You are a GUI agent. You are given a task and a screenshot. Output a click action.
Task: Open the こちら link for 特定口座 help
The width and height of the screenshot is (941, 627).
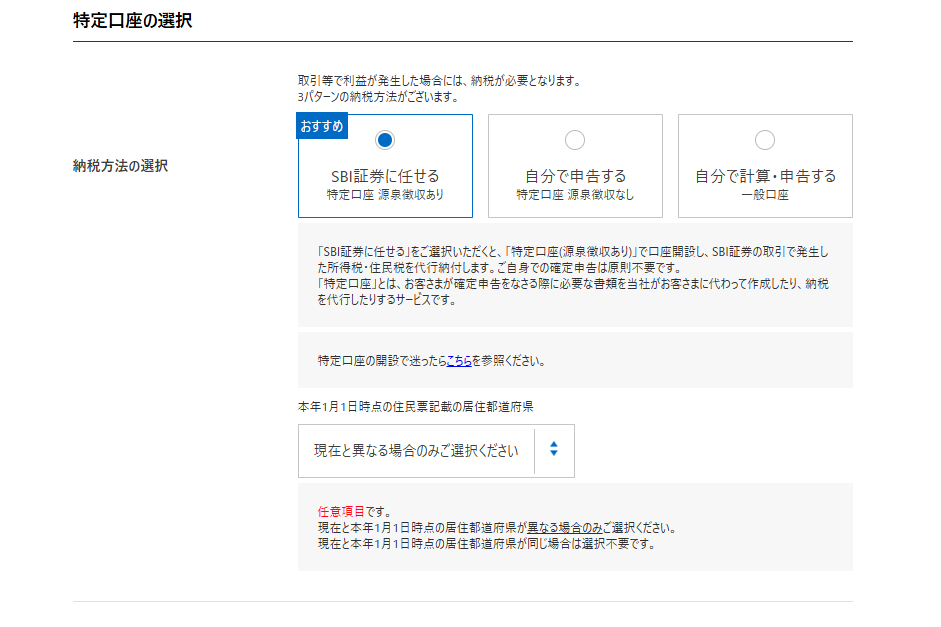tap(459, 361)
